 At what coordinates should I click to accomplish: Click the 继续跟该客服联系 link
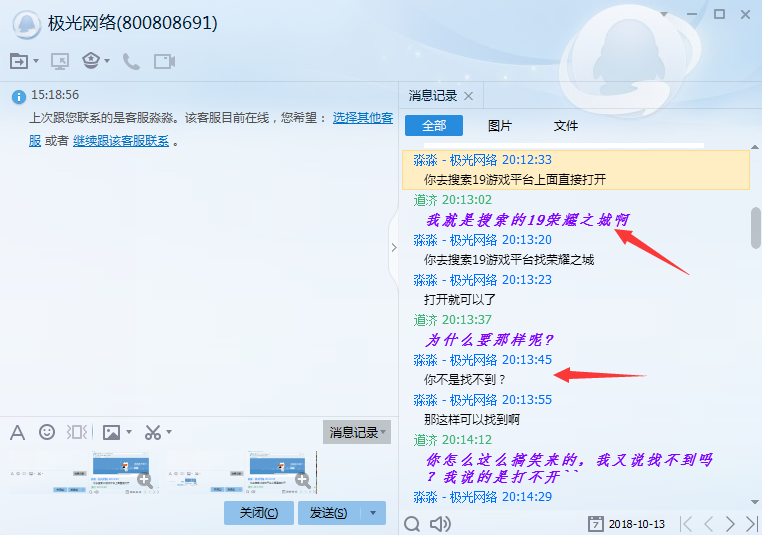(x=120, y=141)
